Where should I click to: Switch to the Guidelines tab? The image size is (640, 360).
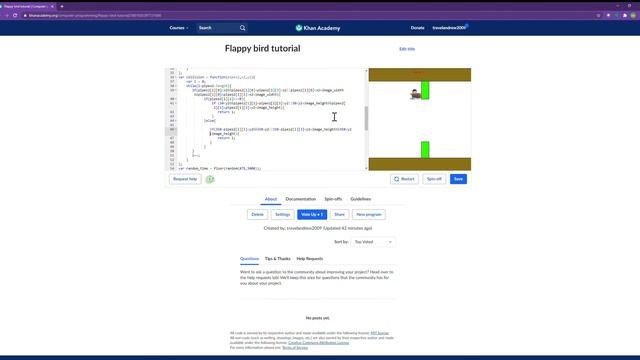click(x=360, y=199)
